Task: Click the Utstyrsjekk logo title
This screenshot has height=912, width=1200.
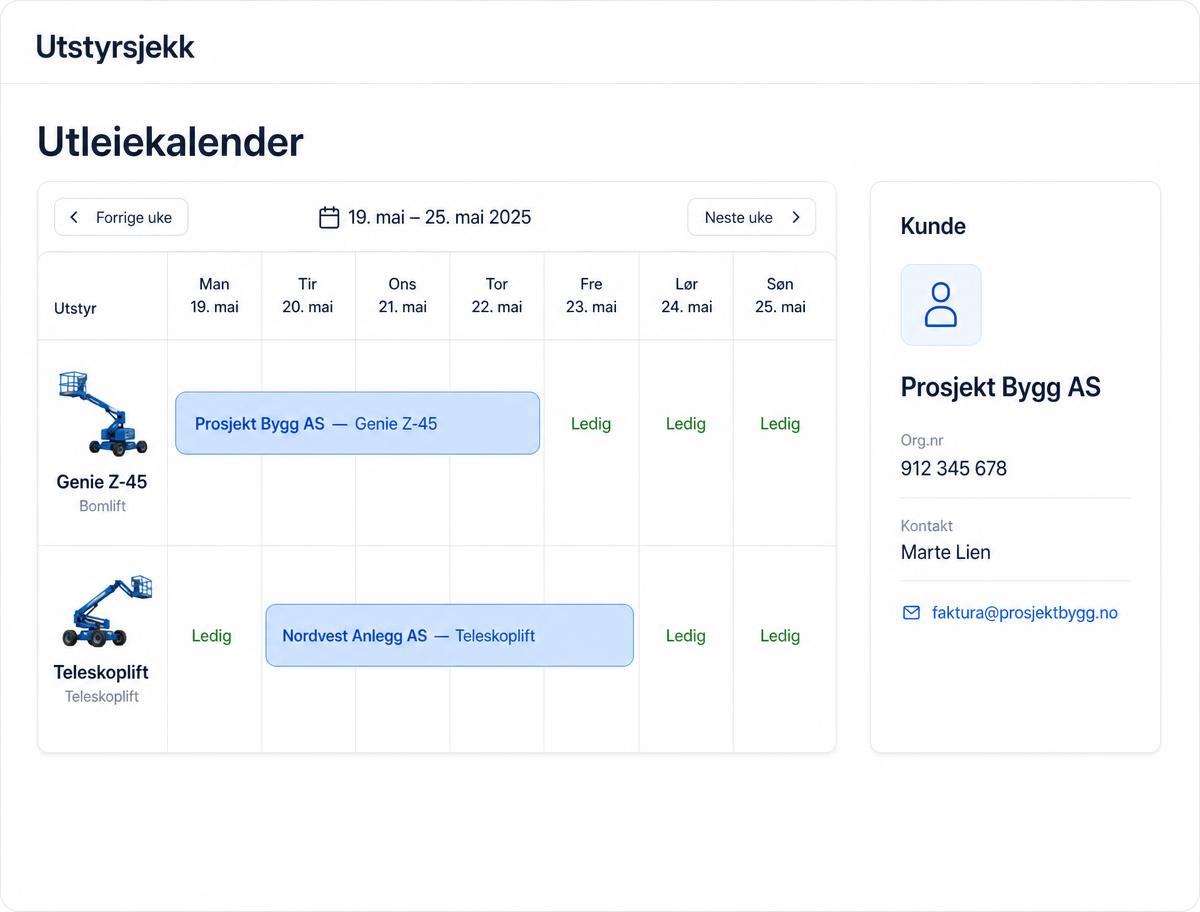Action: [115, 46]
